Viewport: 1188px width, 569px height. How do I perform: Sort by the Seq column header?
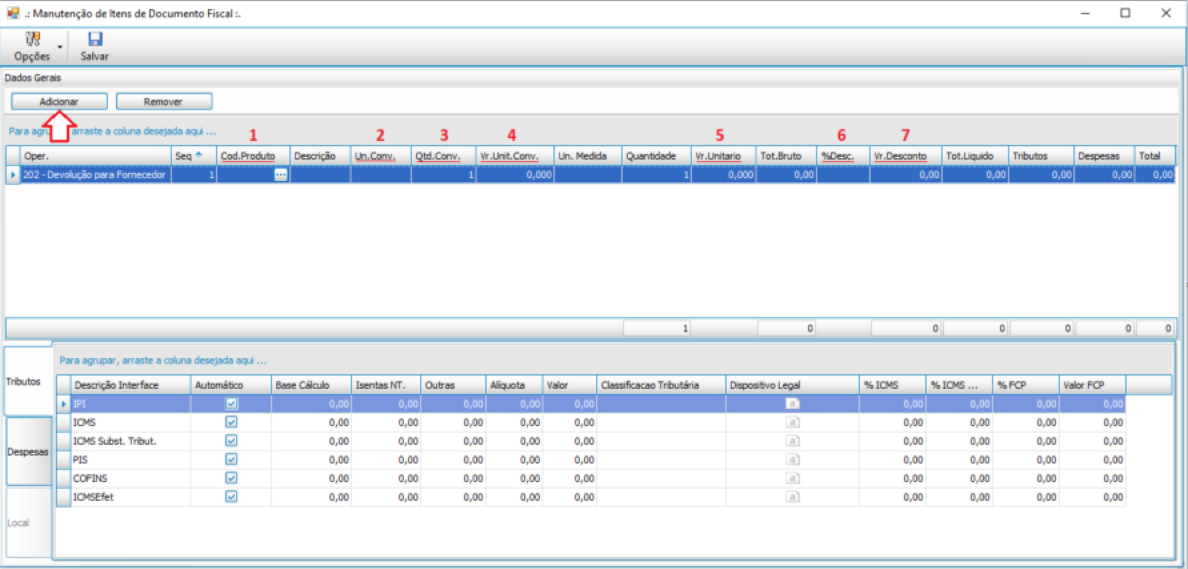[194, 155]
